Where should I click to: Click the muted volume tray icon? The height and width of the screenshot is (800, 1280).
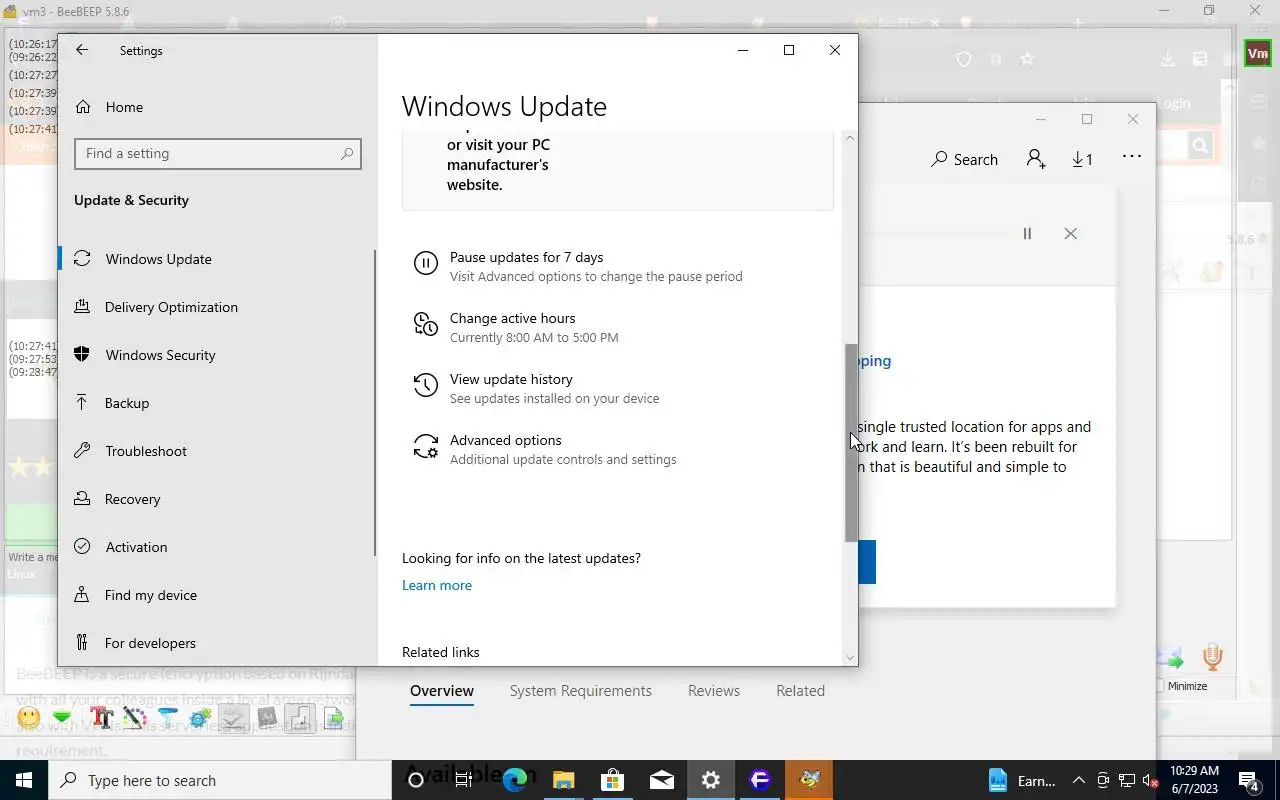coord(1150,781)
